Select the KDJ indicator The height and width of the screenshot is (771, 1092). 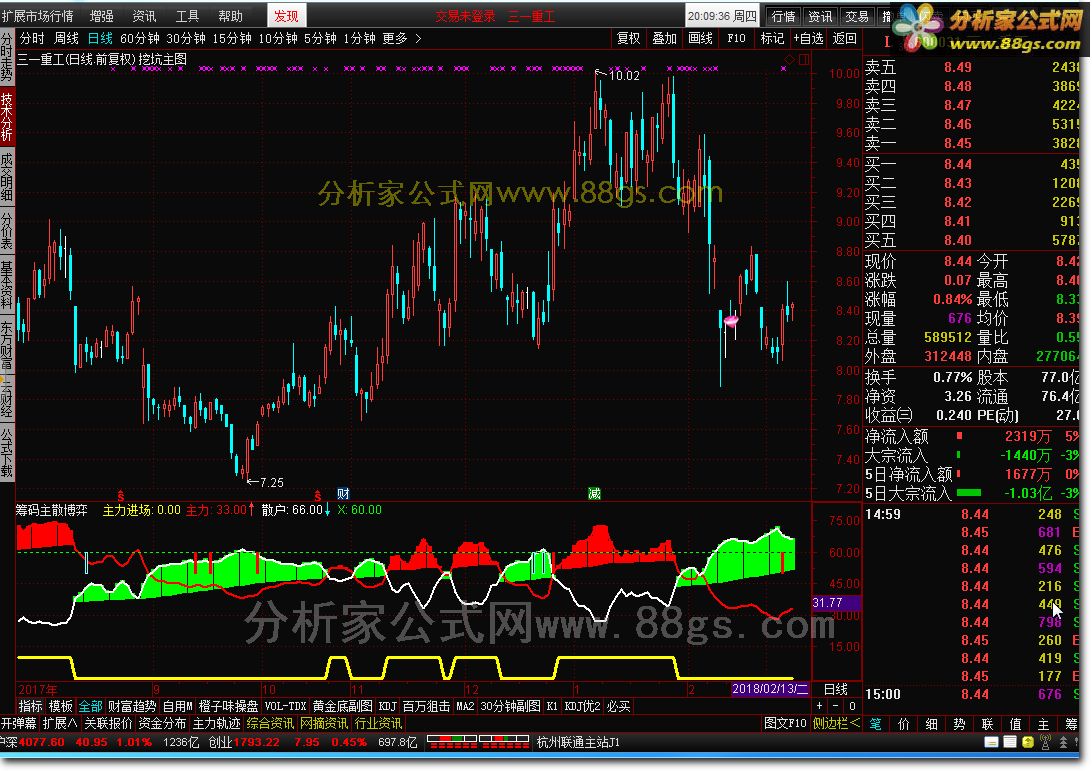point(387,706)
